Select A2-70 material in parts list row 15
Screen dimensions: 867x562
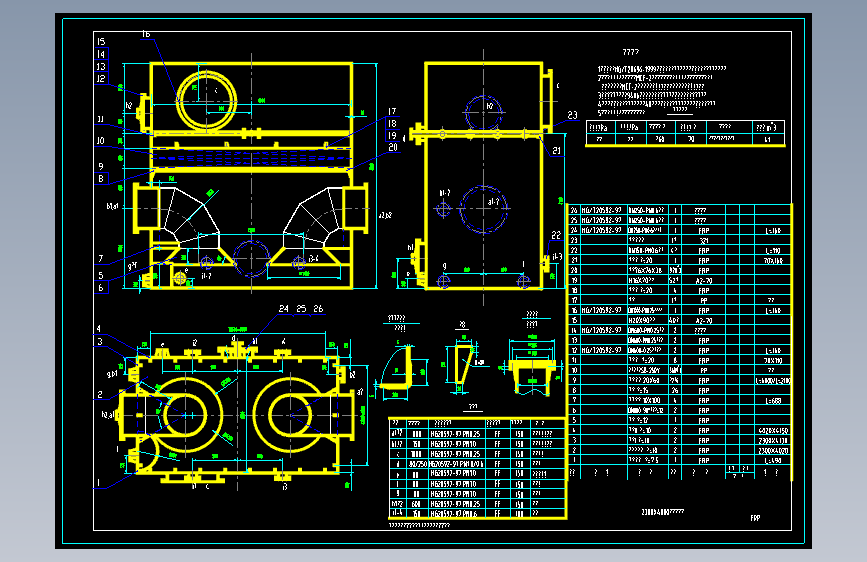704,321
